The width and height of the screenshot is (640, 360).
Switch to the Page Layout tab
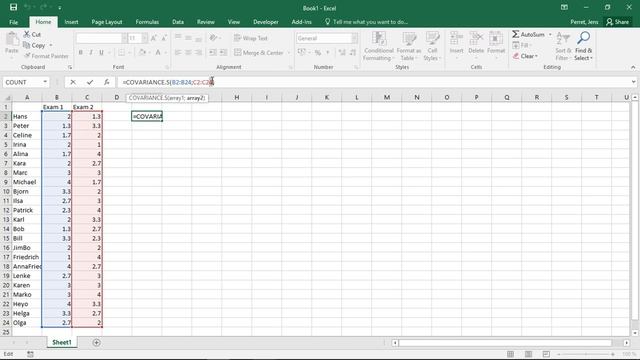pyautogui.click(x=107, y=22)
